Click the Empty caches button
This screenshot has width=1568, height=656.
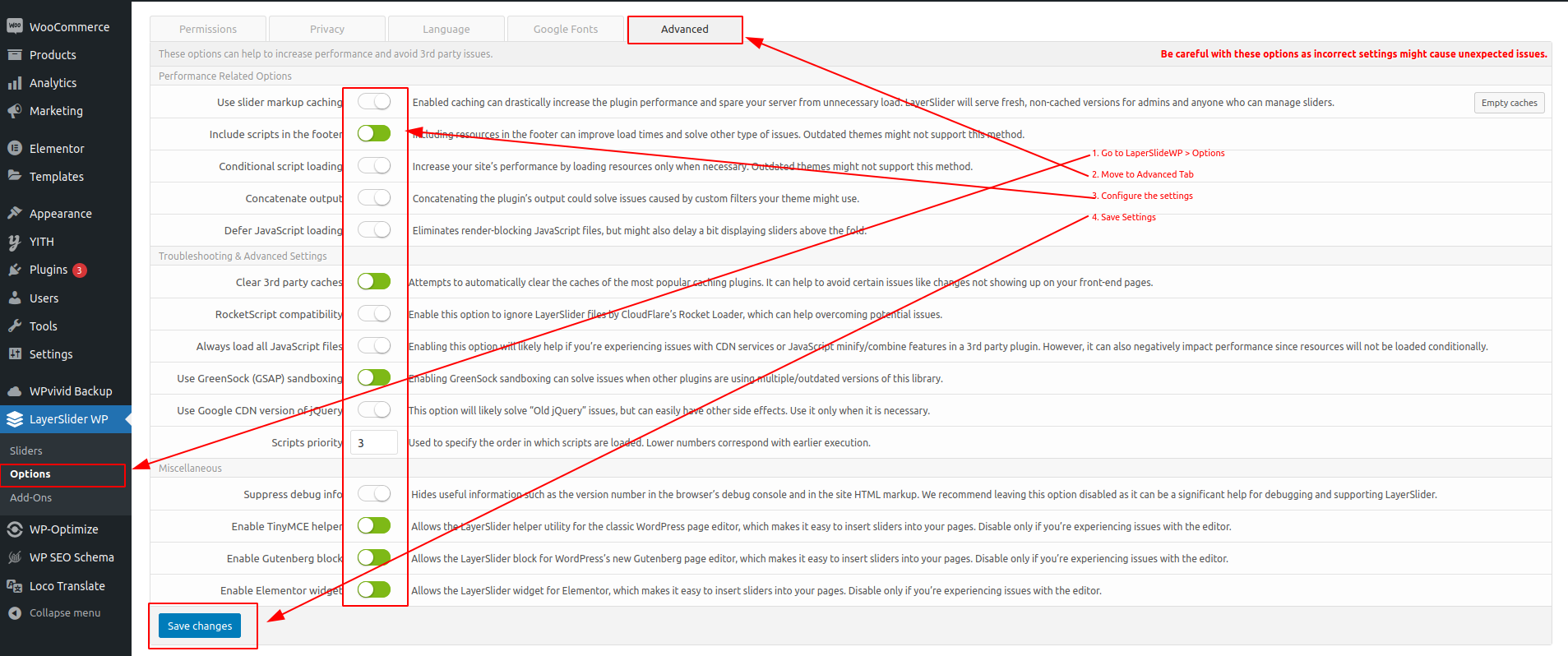point(1509,103)
